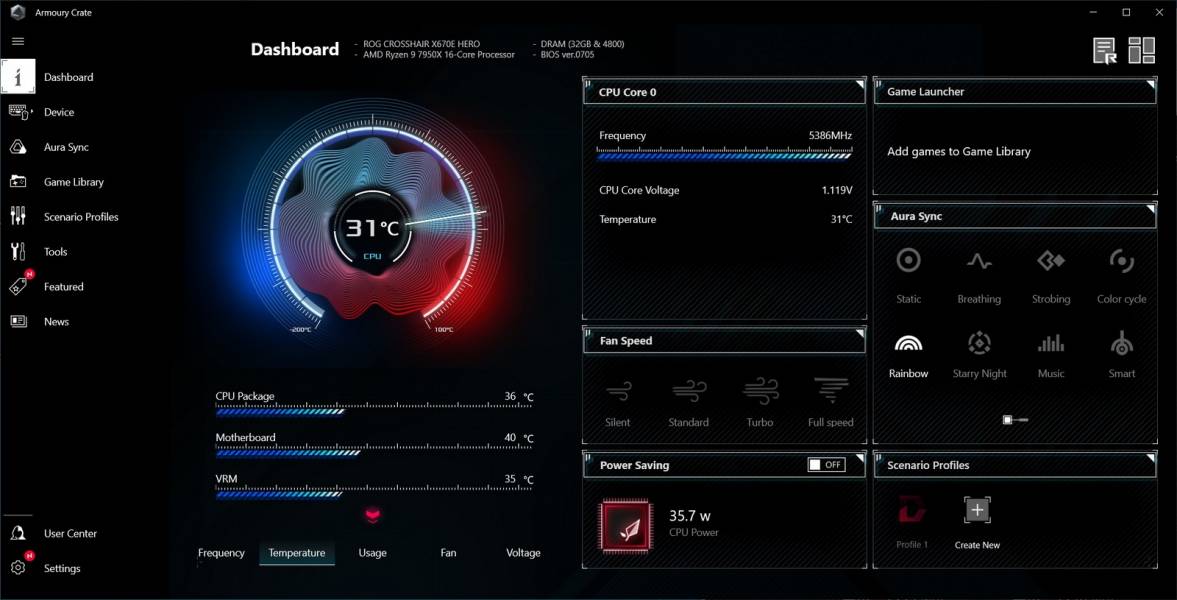Click the 35.7 w CPU power reading
Screen dimensions: 1177x600
690,516
